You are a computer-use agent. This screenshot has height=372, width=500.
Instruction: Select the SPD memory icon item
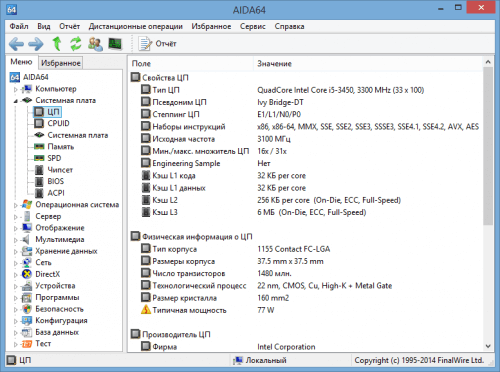[39, 158]
